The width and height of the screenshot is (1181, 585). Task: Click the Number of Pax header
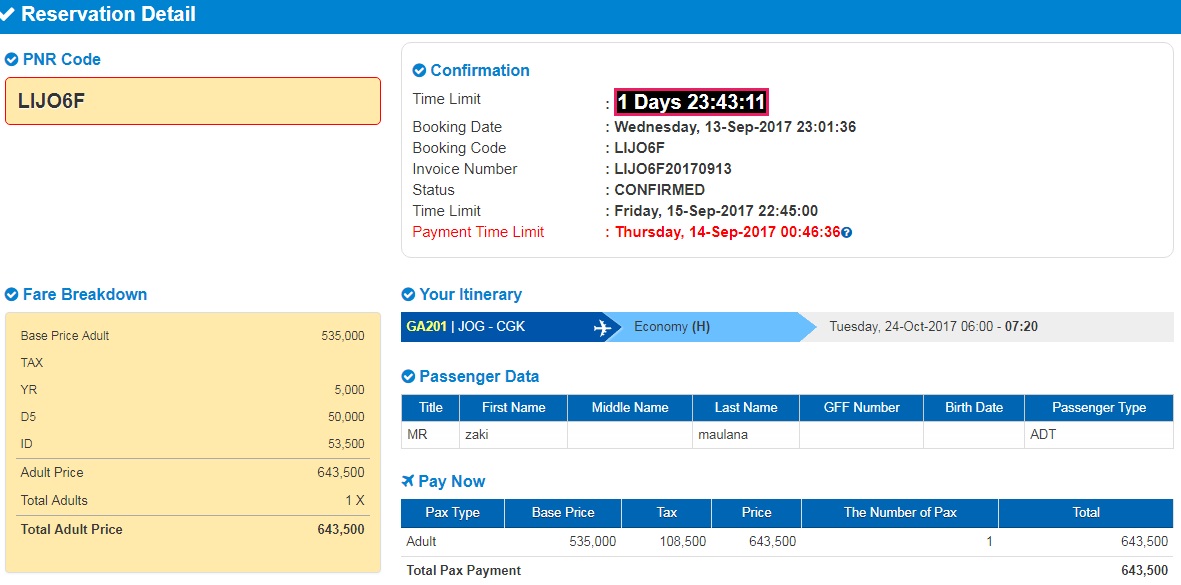[899, 513]
